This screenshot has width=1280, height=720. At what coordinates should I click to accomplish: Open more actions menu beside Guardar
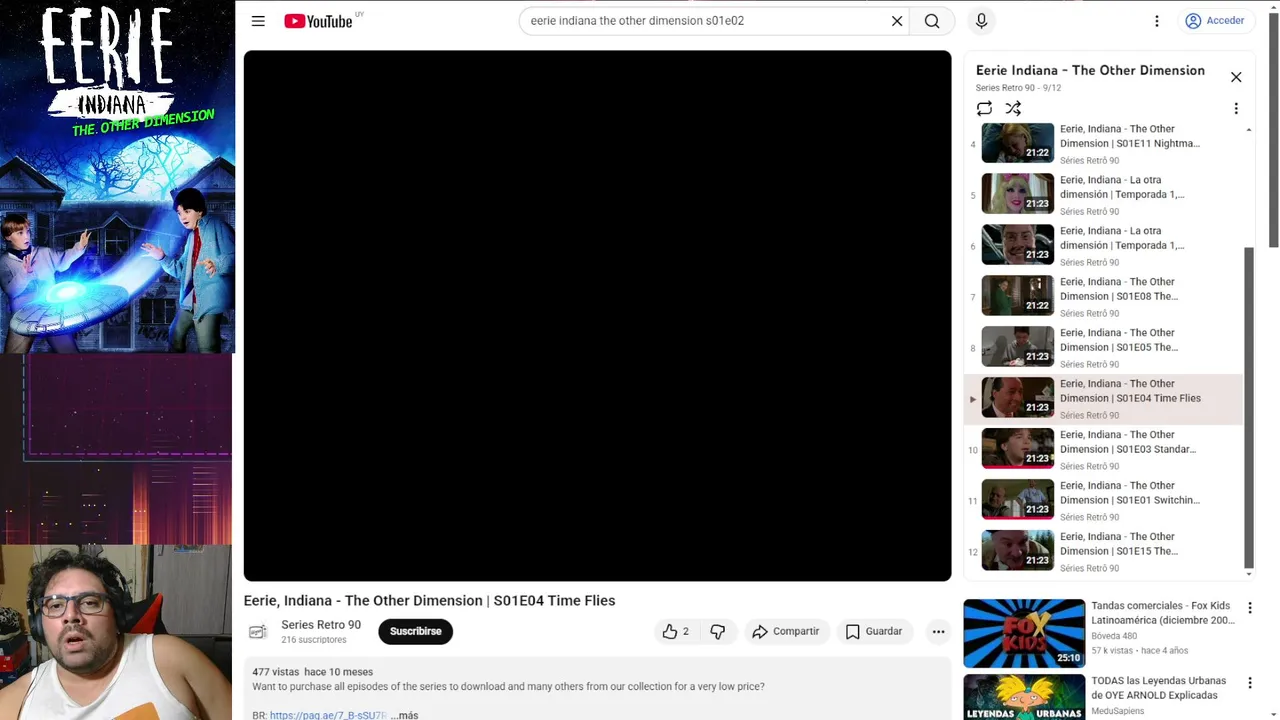click(x=938, y=631)
